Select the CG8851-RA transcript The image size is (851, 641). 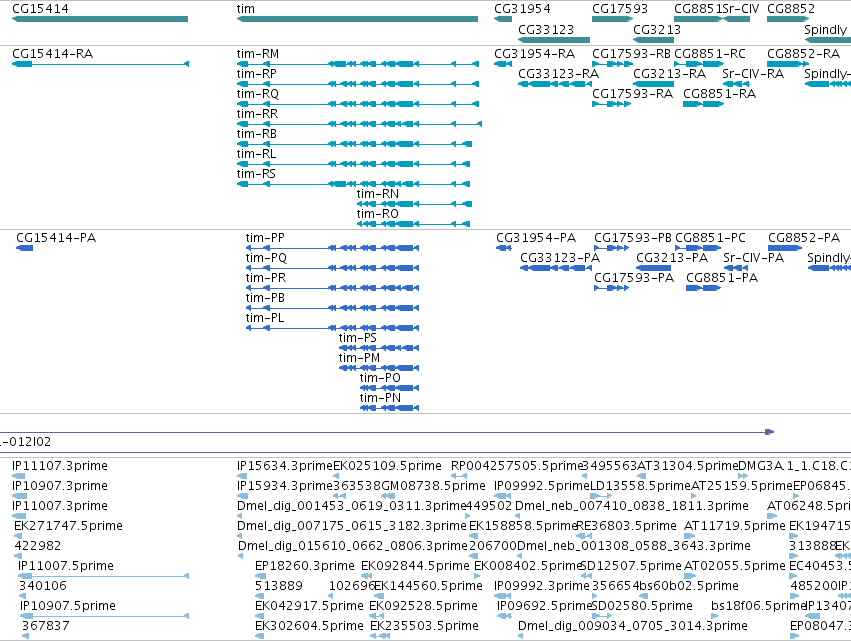[703, 104]
